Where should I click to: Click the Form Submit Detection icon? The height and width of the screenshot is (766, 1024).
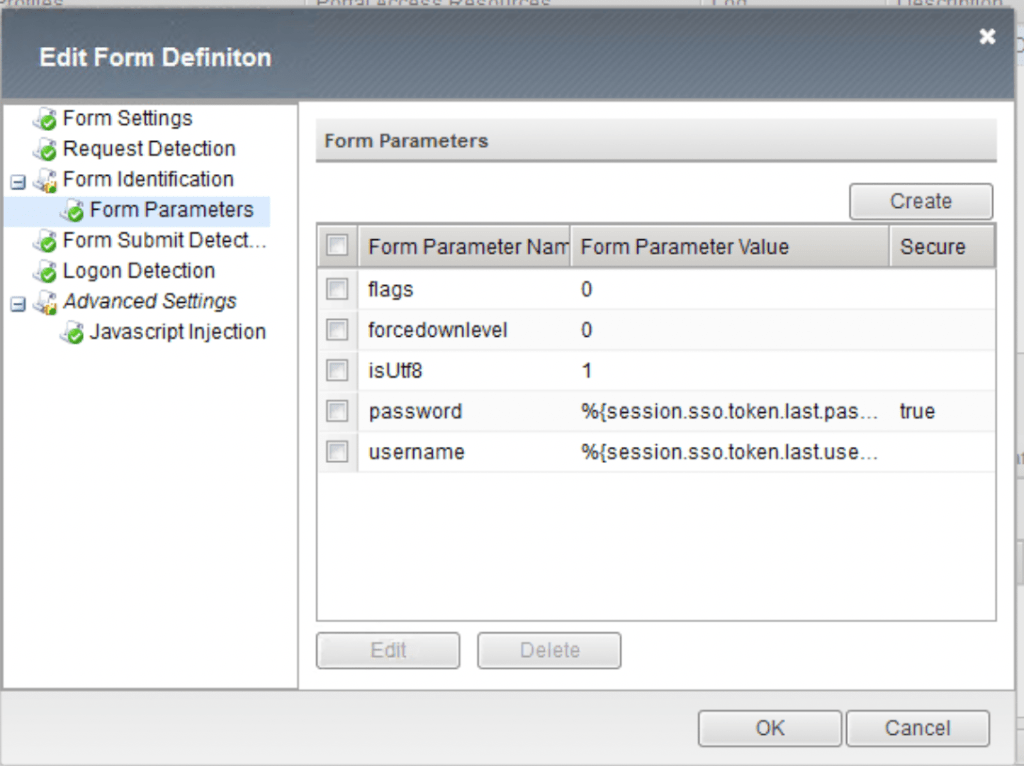46,242
